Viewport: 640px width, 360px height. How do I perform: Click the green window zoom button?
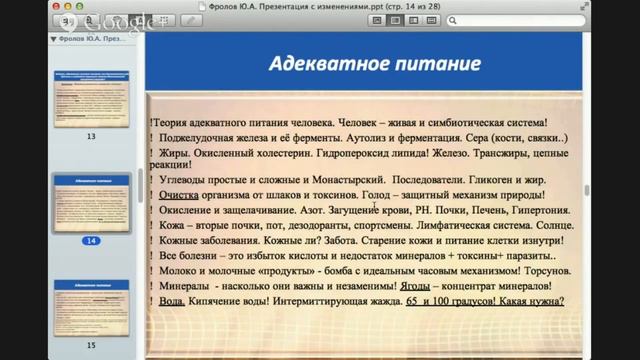tap(80, 6)
